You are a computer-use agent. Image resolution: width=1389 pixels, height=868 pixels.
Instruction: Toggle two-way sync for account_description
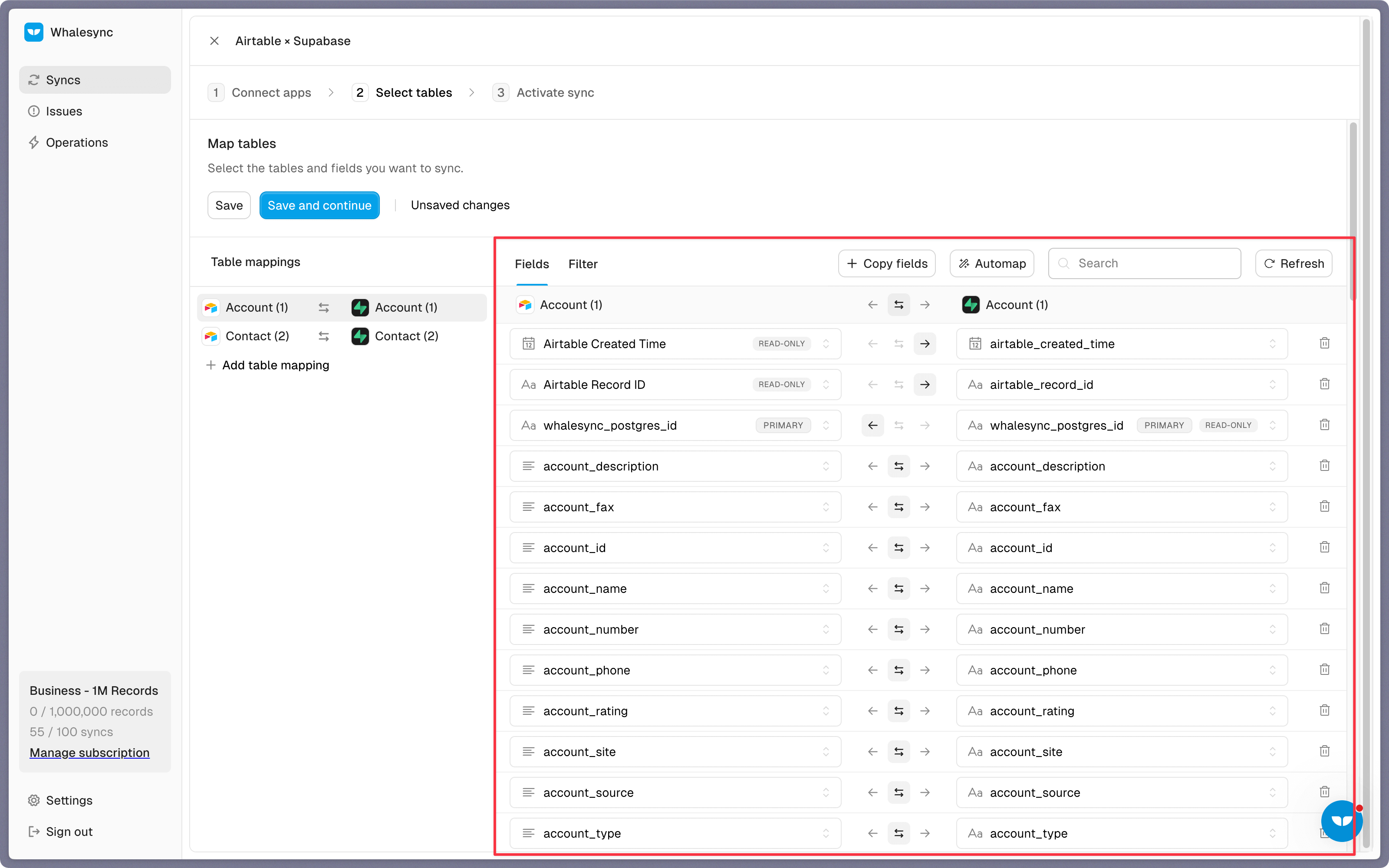click(899, 466)
